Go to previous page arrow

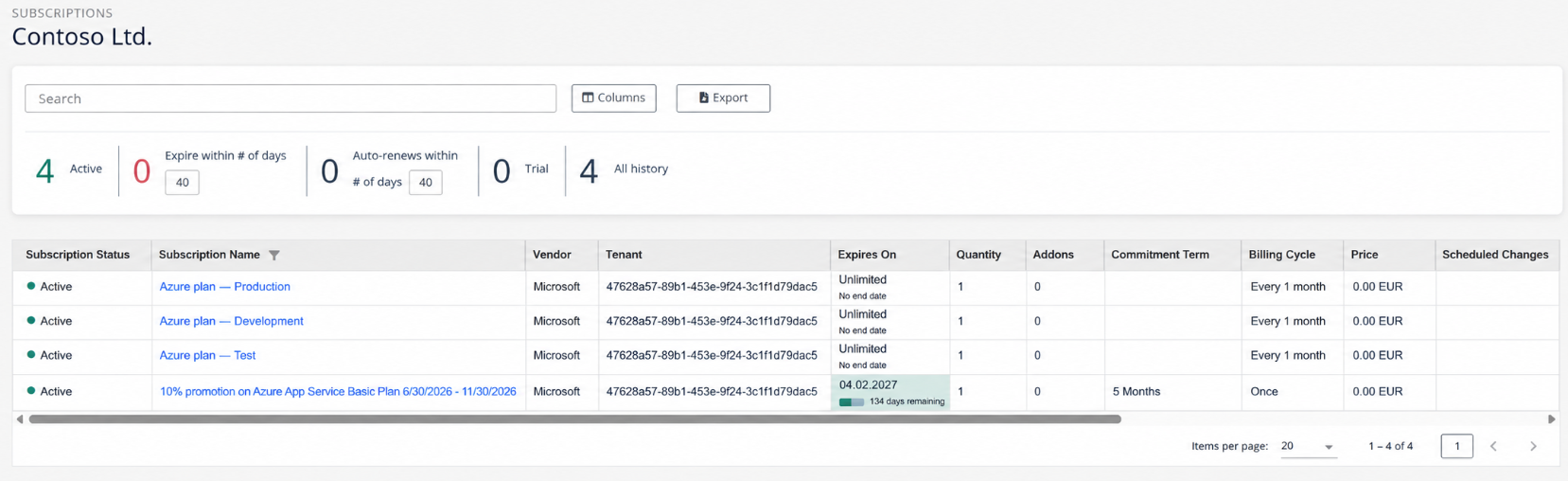[1493, 446]
